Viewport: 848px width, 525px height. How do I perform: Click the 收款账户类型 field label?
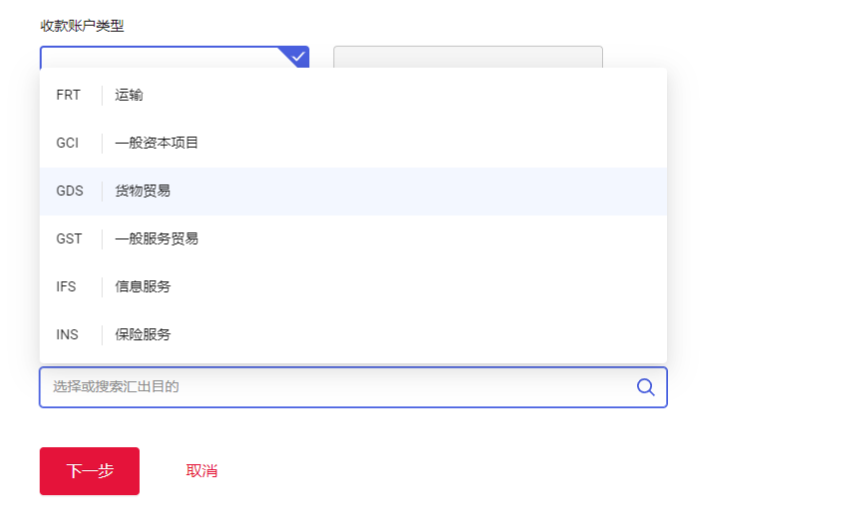tap(82, 26)
